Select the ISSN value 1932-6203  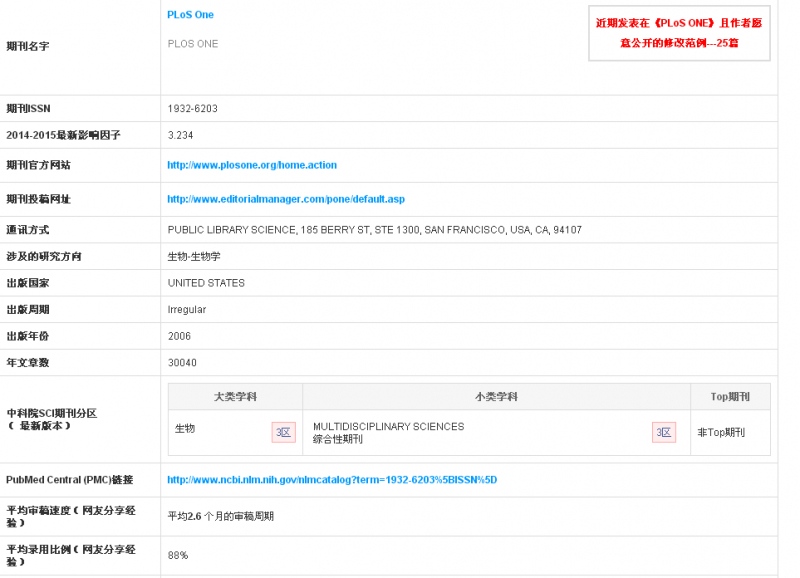[193, 109]
